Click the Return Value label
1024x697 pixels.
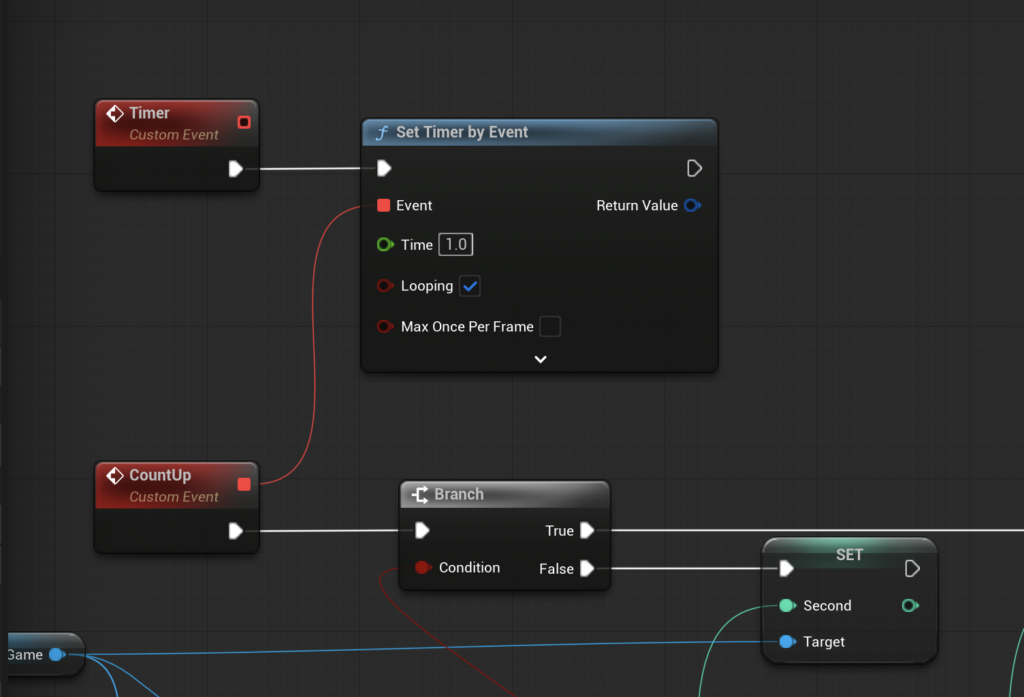click(x=637, y=206)
